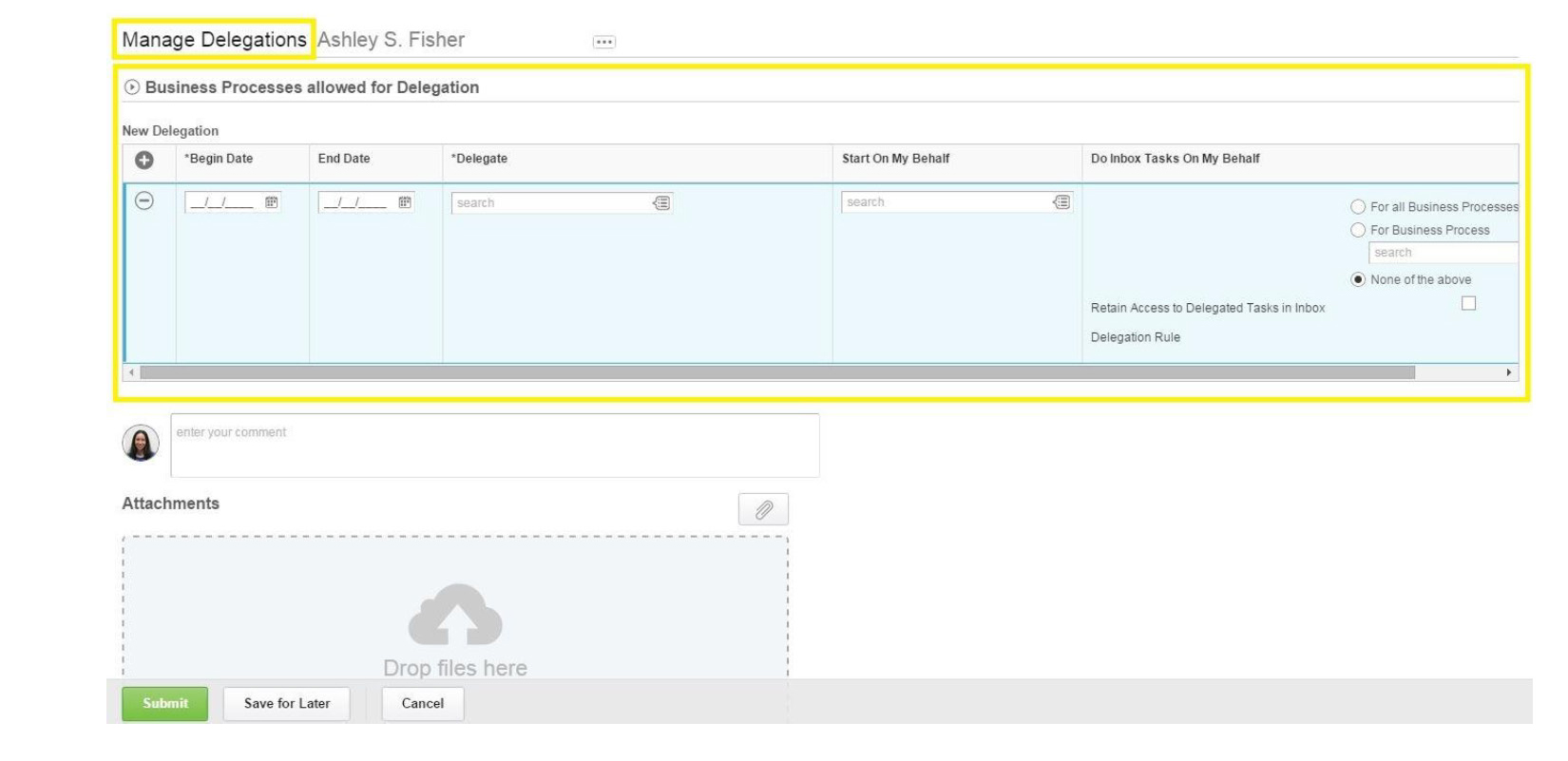
Task: Click the Start On My Behalf column header
Action: point(895,159)
